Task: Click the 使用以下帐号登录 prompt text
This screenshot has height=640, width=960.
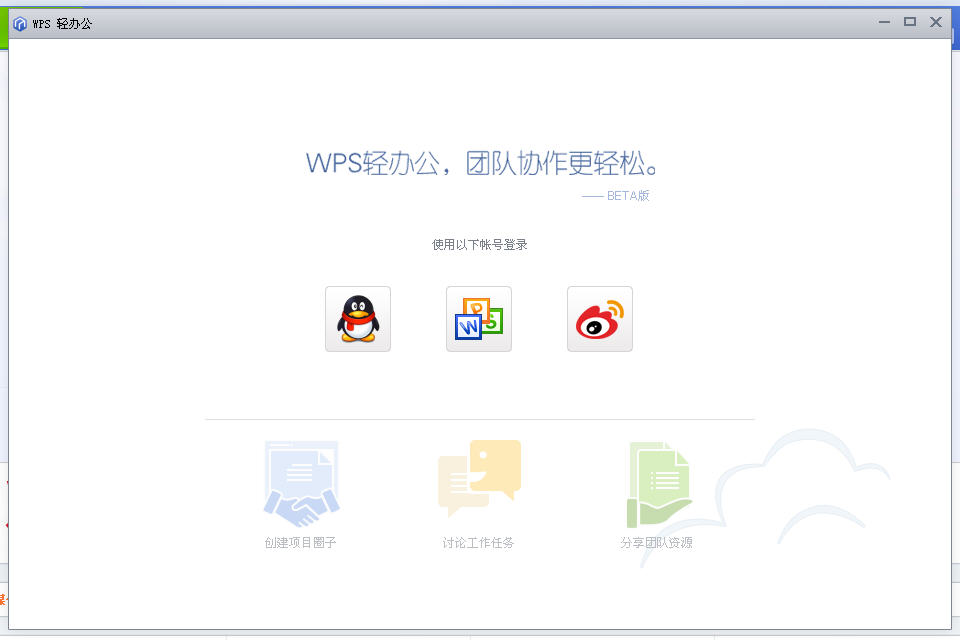Action: pos(479,244)
